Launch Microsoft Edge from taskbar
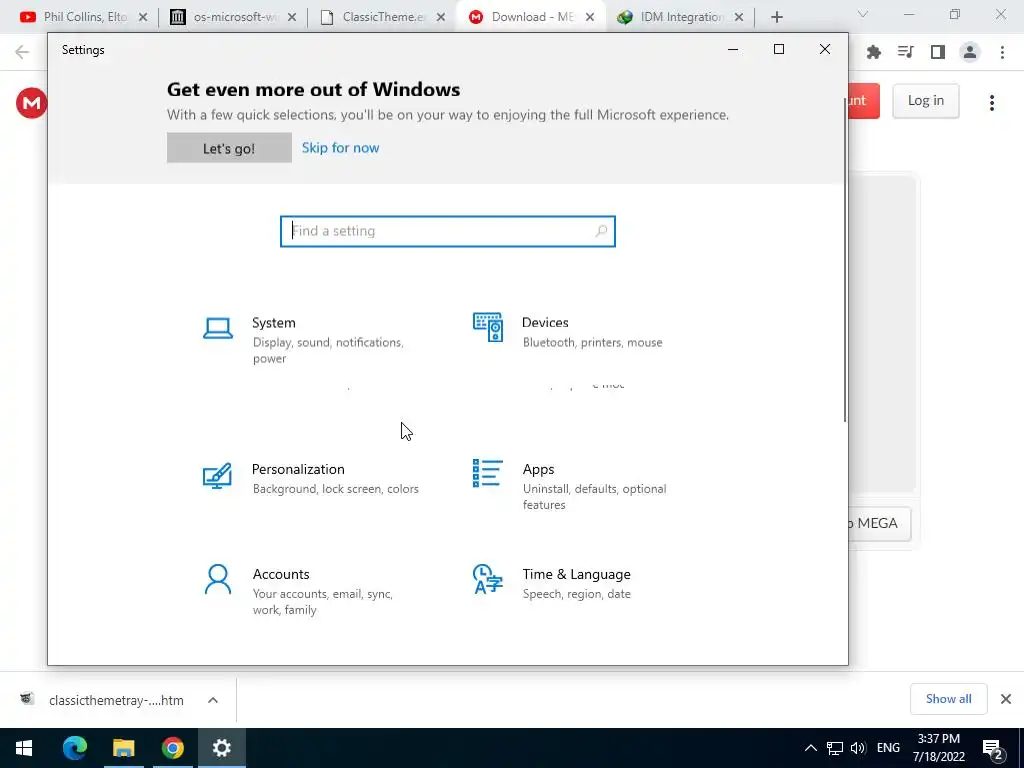The image size is (1024, 768). [x=74, y=748]
